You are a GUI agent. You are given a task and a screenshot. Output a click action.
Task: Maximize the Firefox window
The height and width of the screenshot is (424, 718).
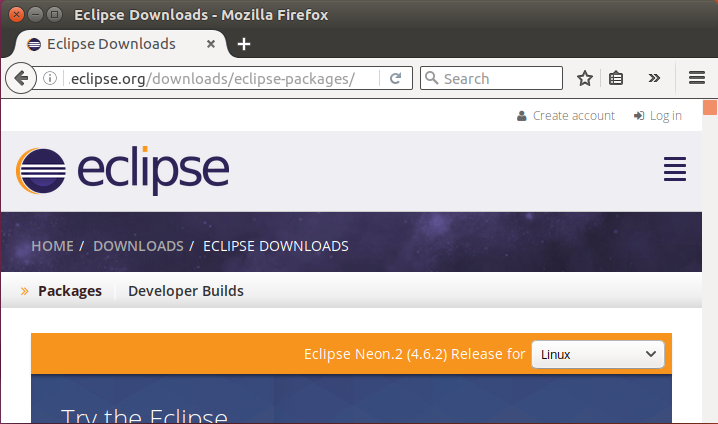[x=54, y=15]
